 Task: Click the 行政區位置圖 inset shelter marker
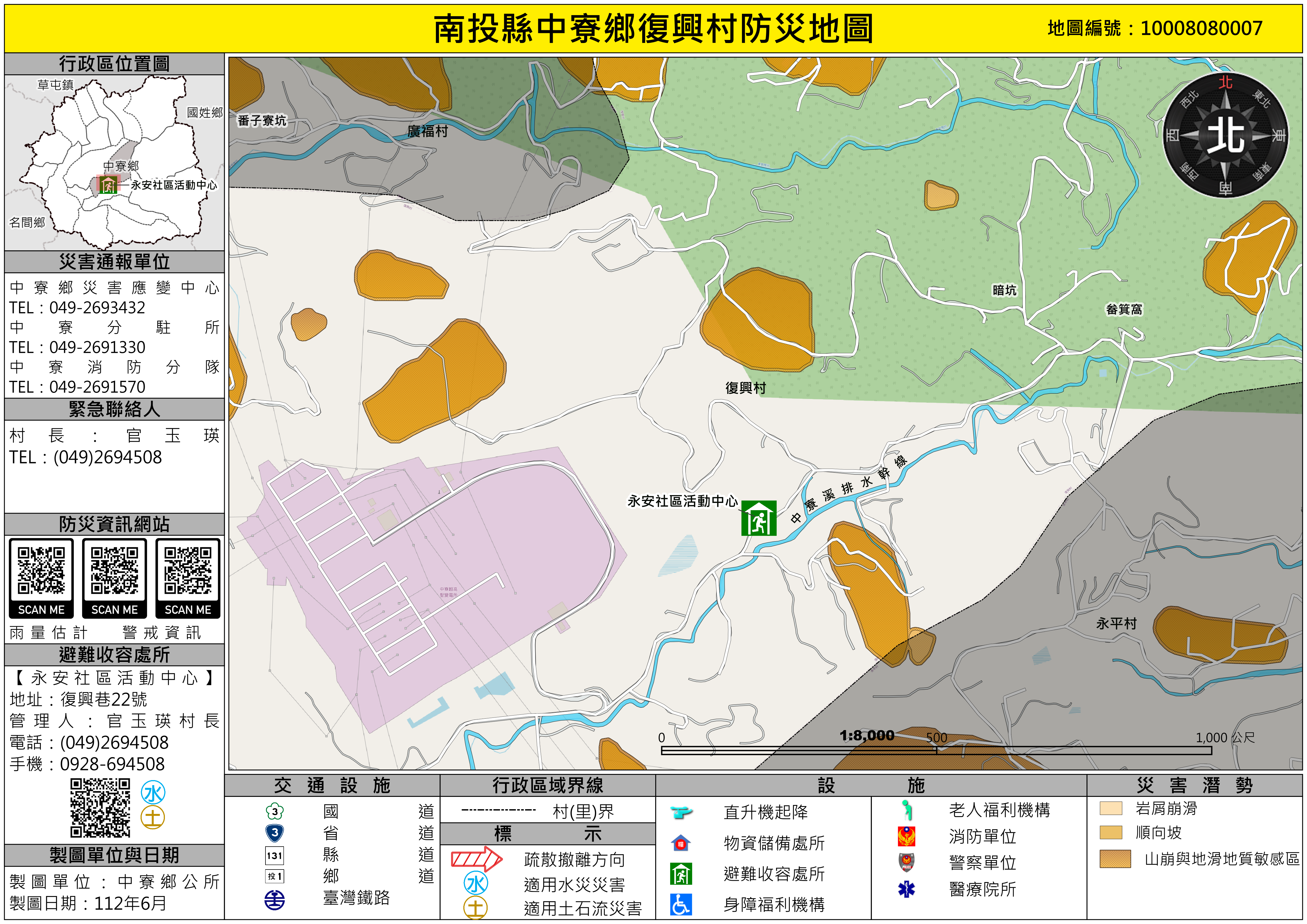point(108,185)
